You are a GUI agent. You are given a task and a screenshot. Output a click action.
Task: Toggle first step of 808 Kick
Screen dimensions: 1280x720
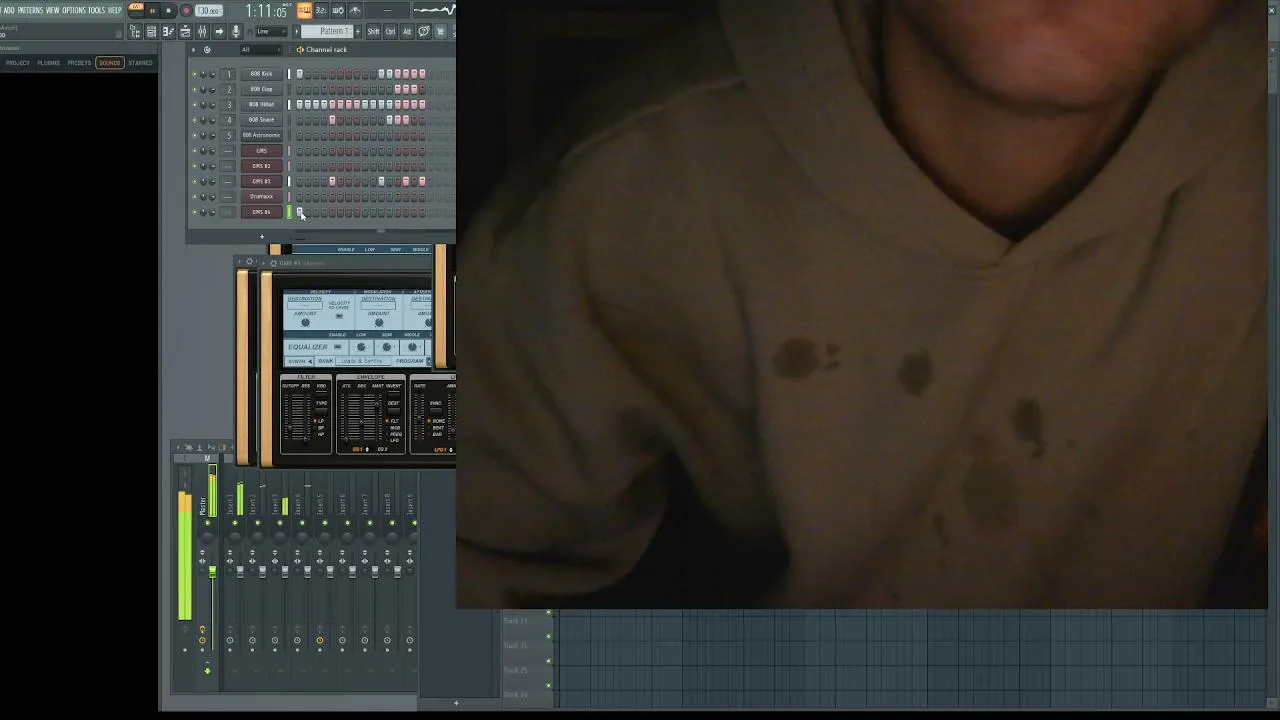pos(299,74)
